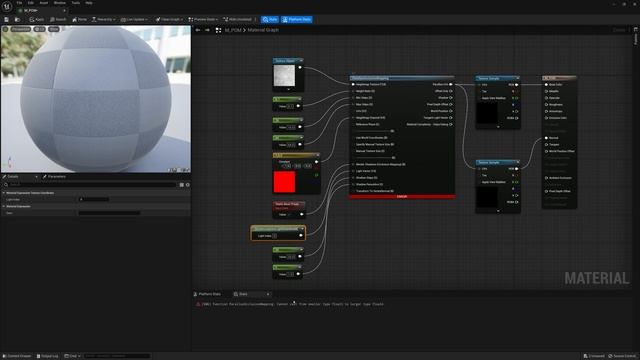Open the viewport options hamburger menu

(5, 29)
